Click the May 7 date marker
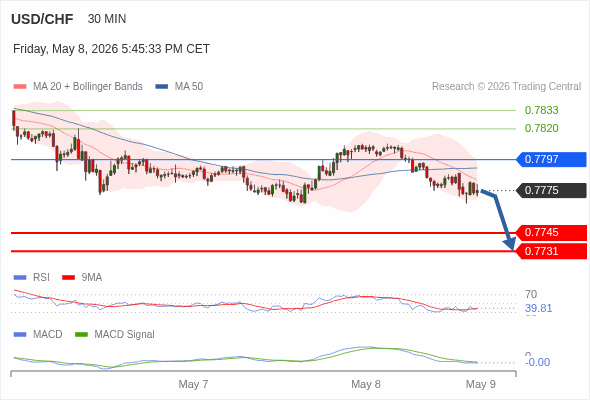Screen dimensions: 590x400 click(193, 384)
